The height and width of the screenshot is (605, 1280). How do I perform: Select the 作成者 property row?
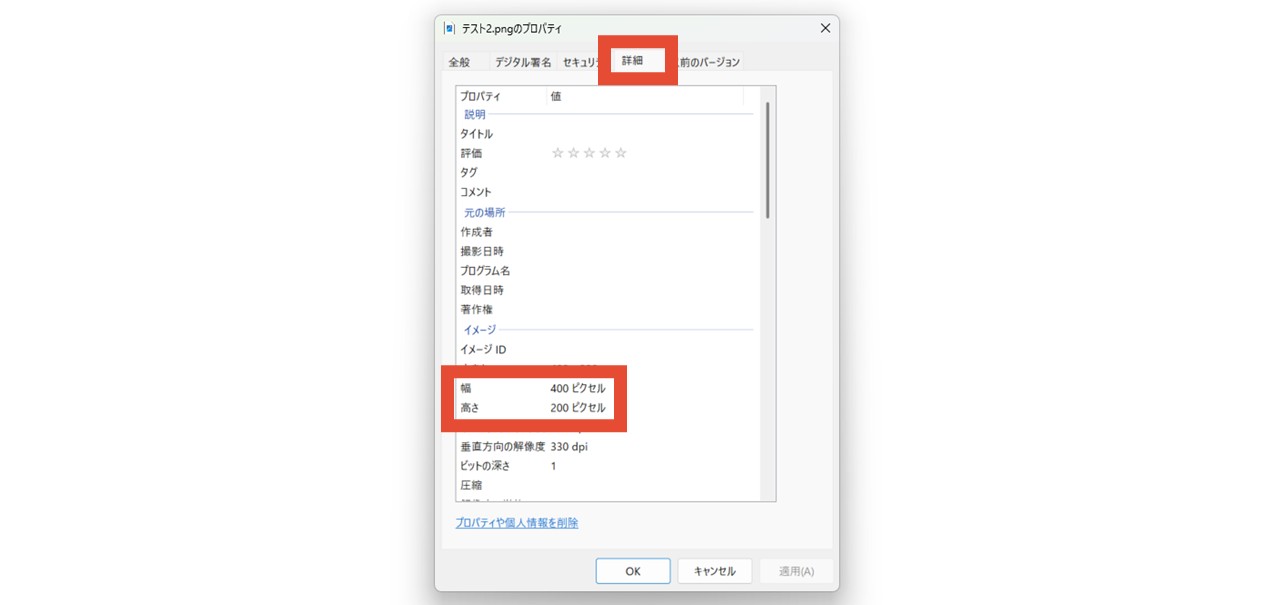(x=607, y=232)
